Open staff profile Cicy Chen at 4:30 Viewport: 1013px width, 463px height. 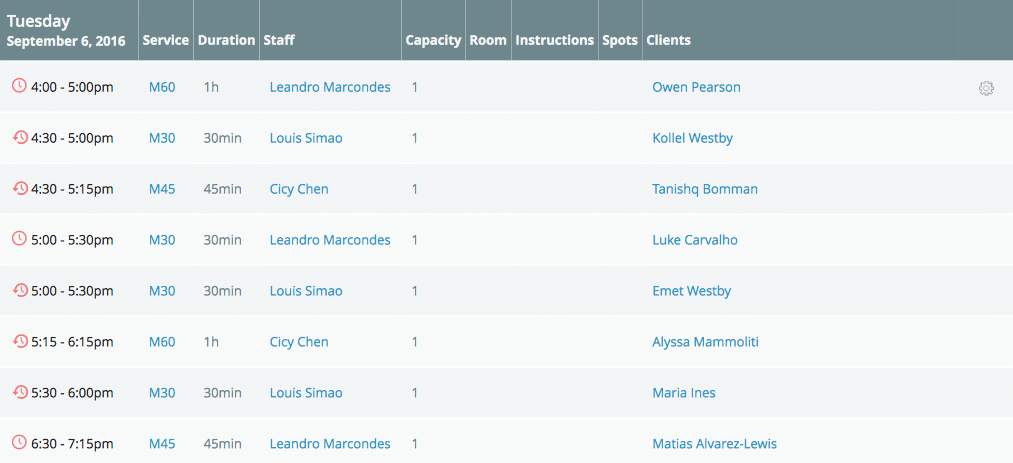(x=299, y=189)
